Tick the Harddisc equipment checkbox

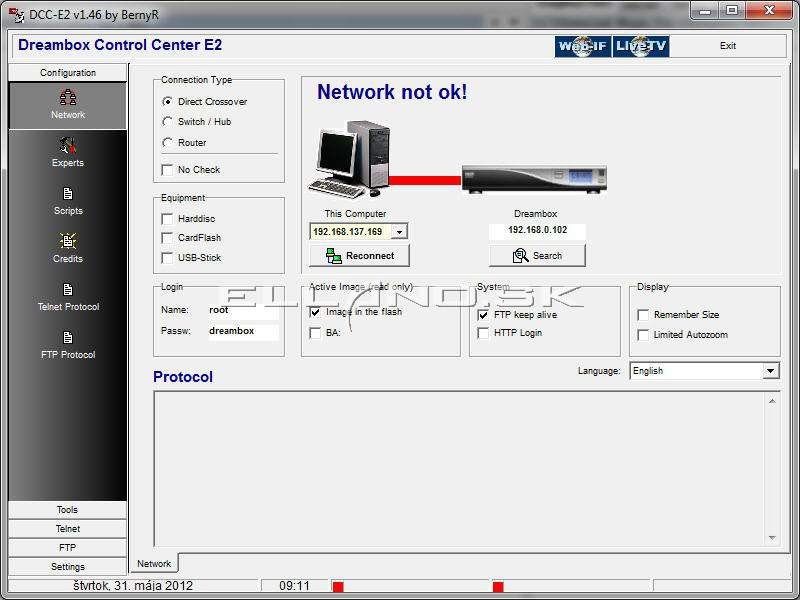tap(167, 219)
